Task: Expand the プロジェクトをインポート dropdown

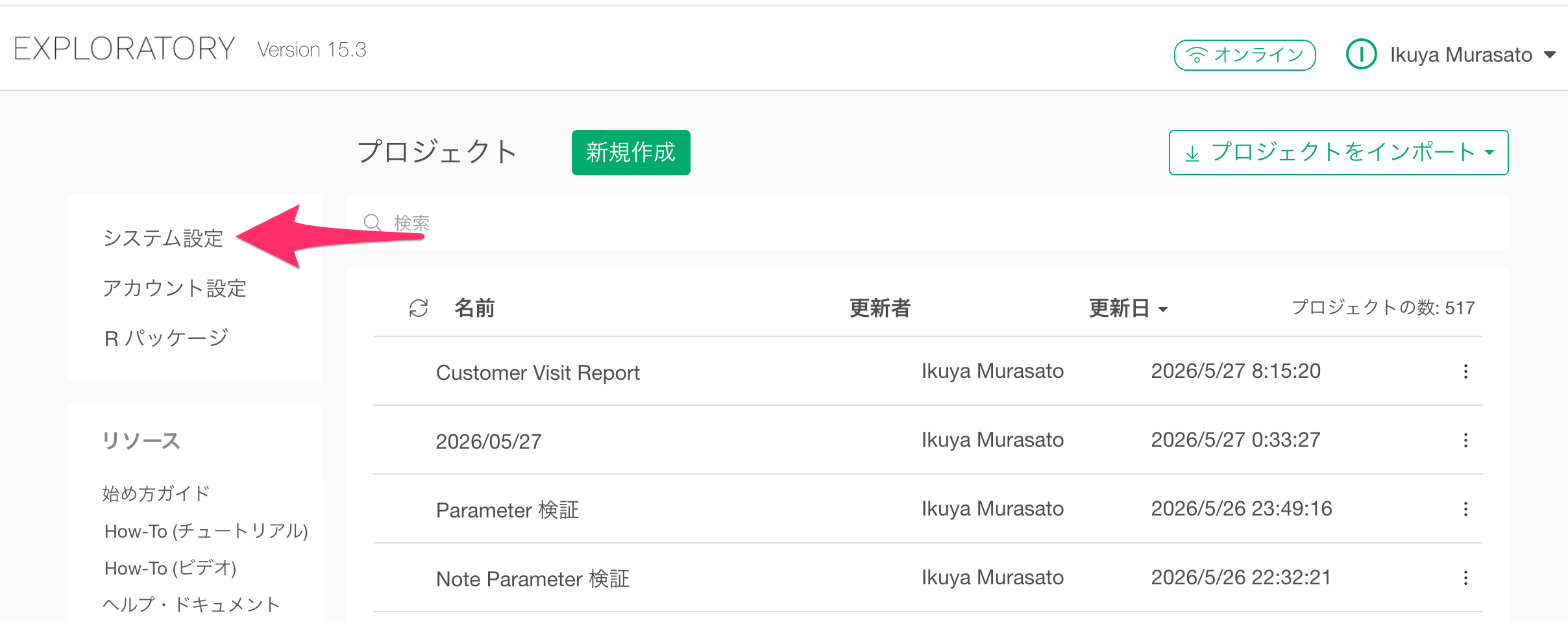Action: point(1338,153)
